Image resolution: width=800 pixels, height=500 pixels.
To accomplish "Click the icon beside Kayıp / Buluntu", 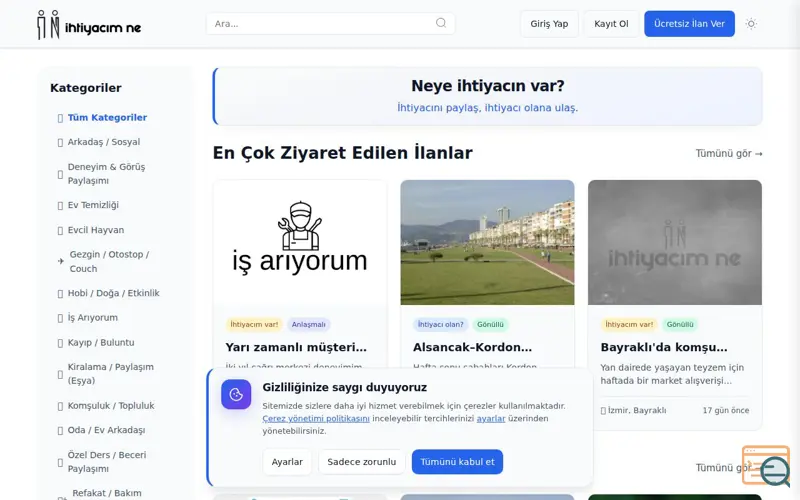I will pos(60,343).
